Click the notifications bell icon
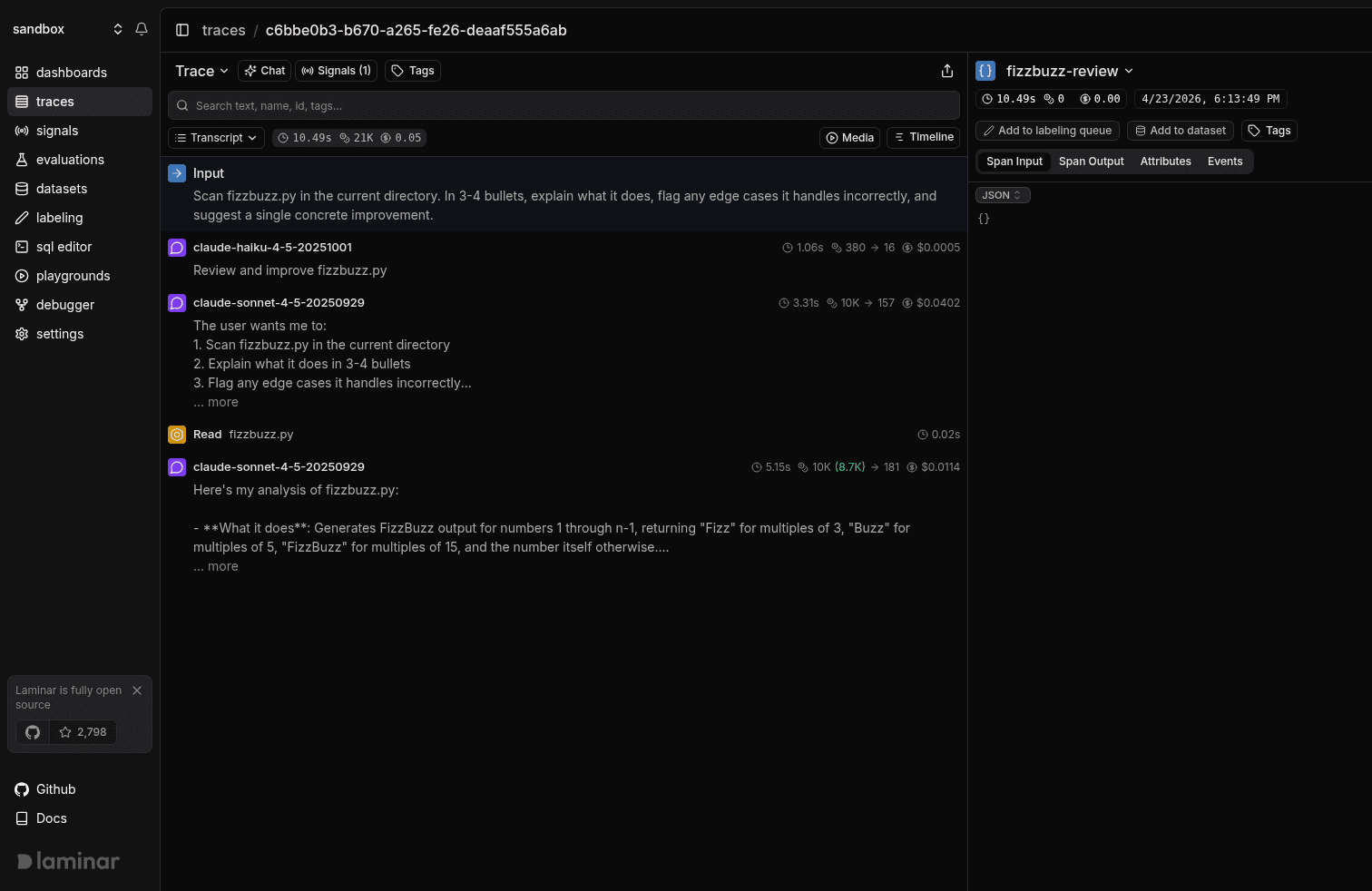1372x891 pixels. click(142, 29)
